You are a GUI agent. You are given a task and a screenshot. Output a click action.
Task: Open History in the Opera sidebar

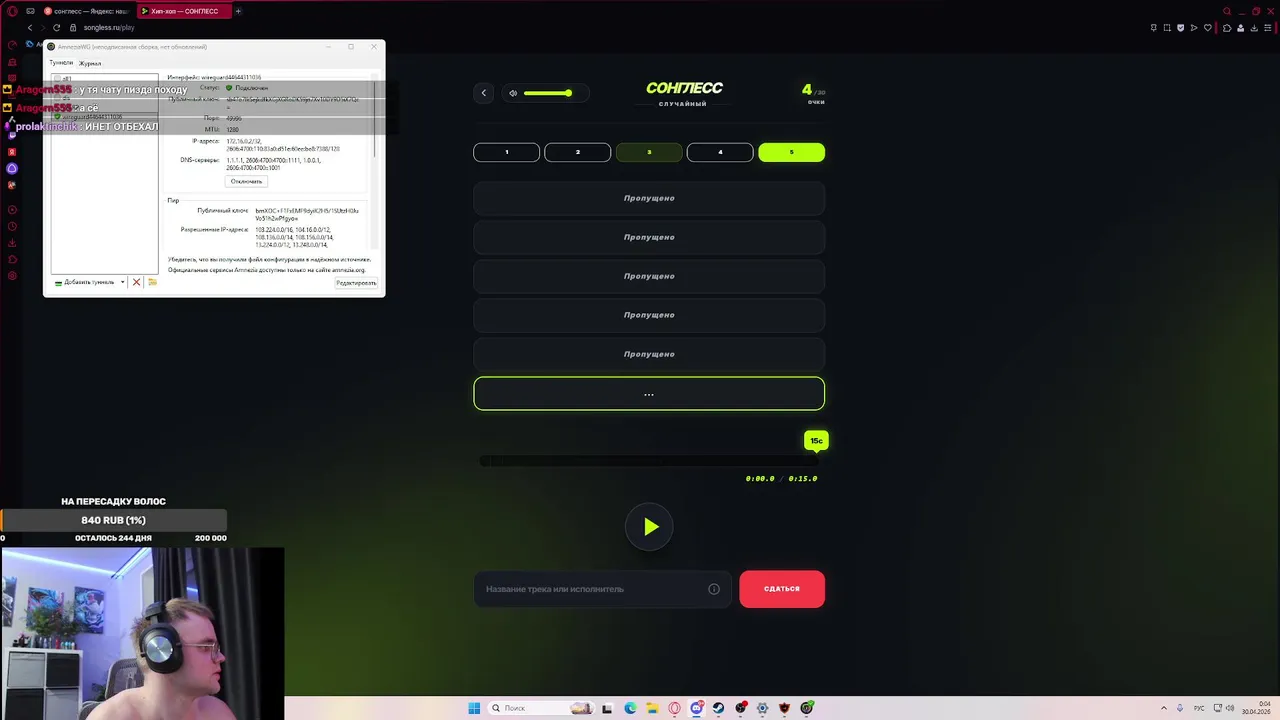[x=12, y=226]
